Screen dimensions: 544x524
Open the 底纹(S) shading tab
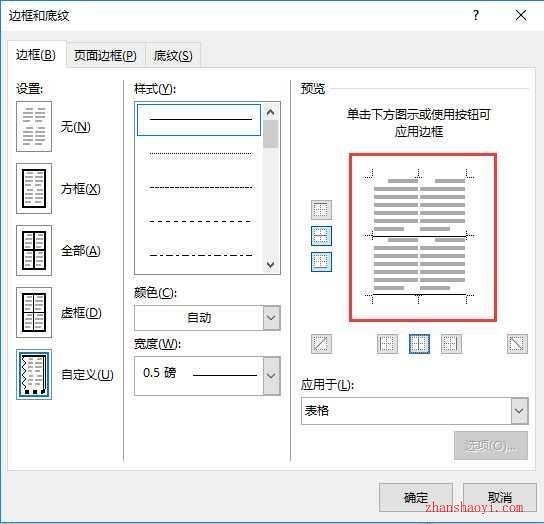coord(173,56)
